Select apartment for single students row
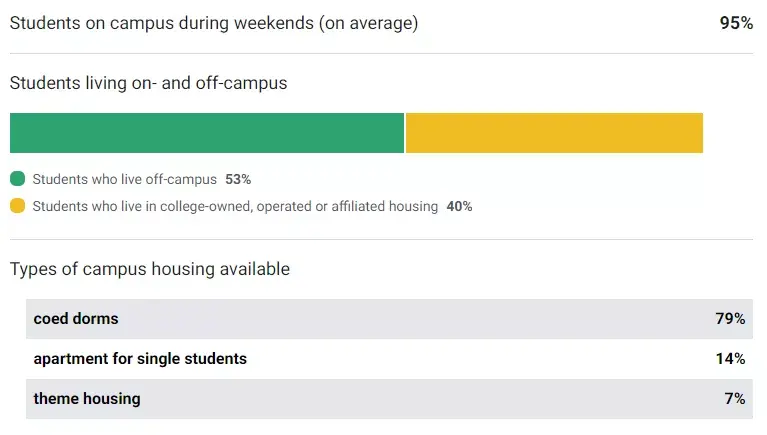Image resolution: width=767 pixels, height=435 pixels. (389, 359)
